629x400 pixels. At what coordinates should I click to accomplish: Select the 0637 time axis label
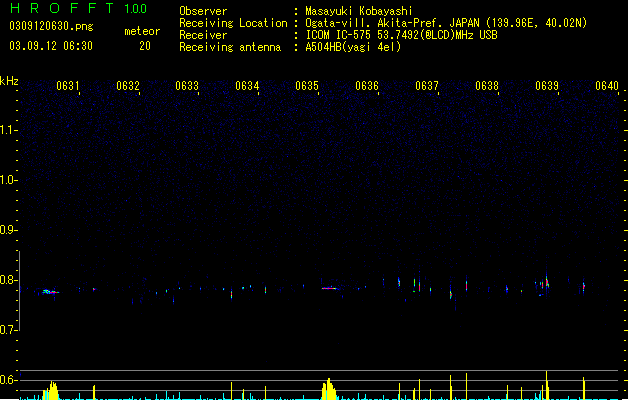pos(427,86)
